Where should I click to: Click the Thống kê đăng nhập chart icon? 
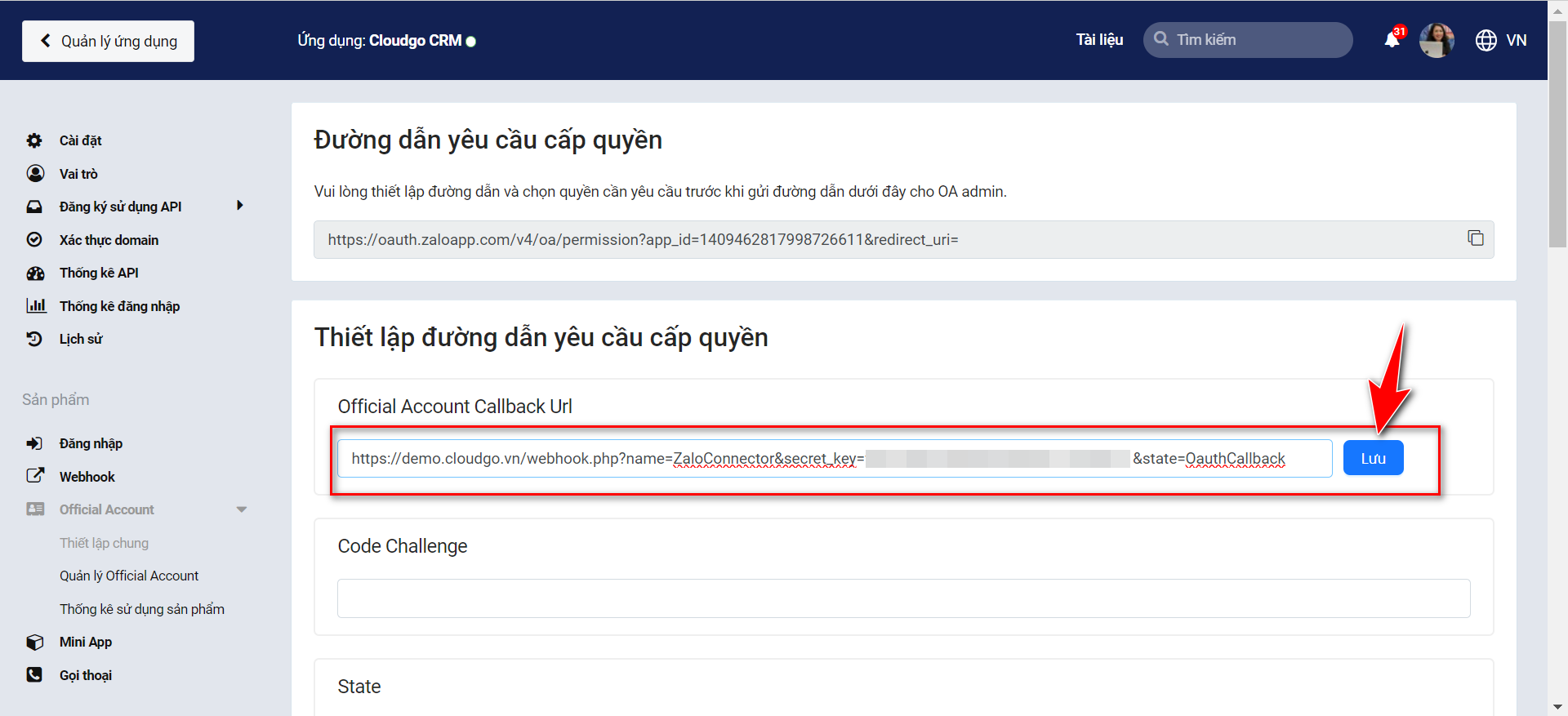click(36, 305)
